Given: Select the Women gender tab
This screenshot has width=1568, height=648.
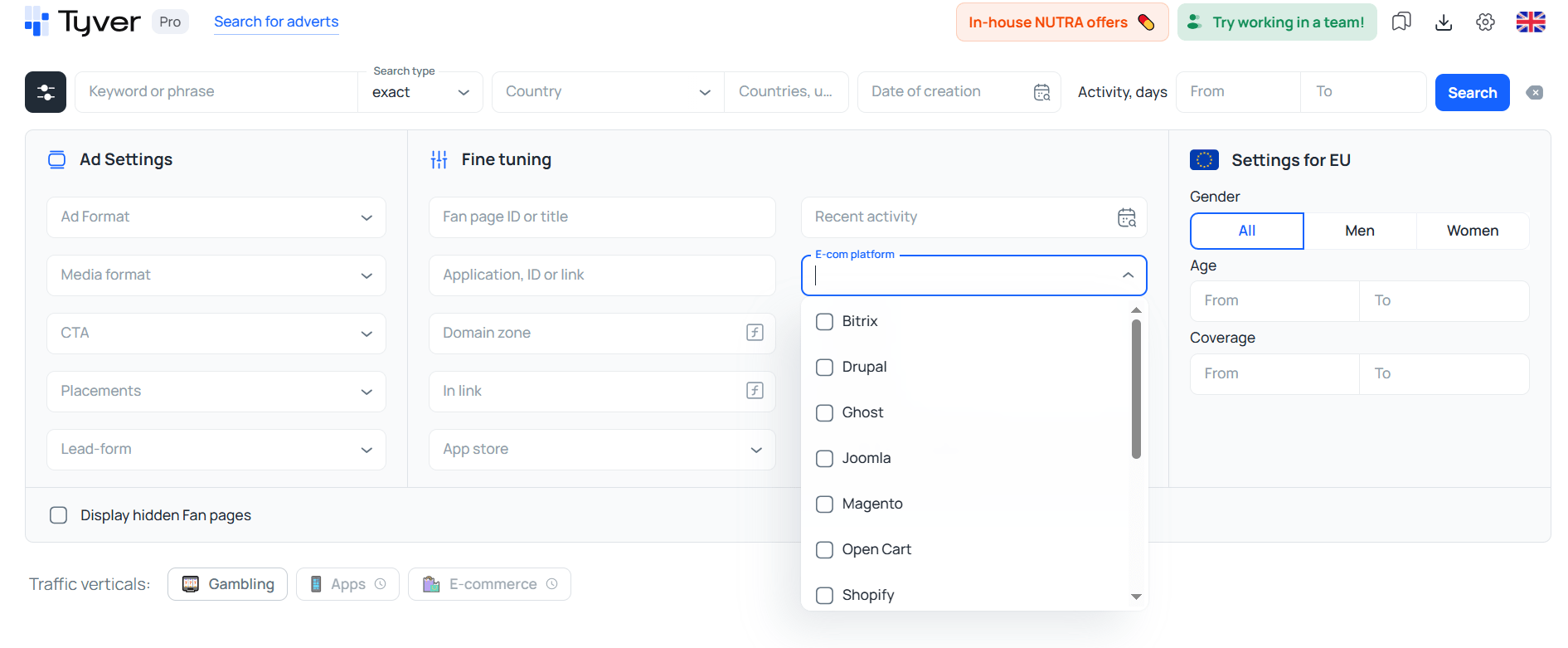Looking at the screenshot, I should 1473,231.
